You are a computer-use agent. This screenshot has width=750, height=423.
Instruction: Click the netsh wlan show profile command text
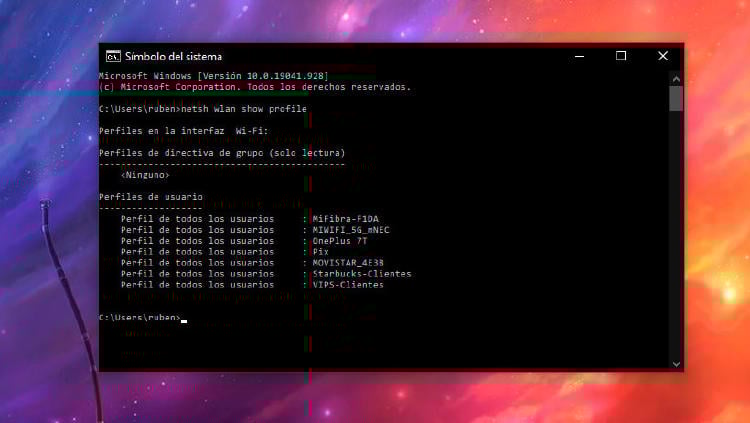(x=246, y=109)
